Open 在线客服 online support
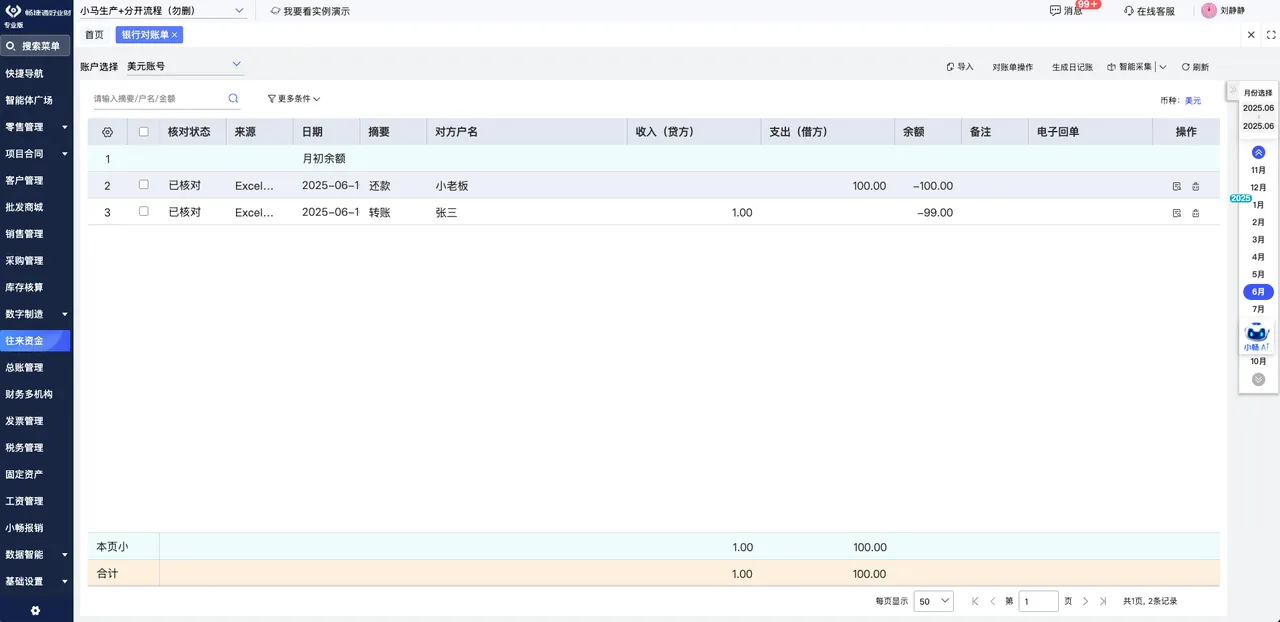Image resolution: width=1280 pixels, height=622 pixels. pos(1149,11)
